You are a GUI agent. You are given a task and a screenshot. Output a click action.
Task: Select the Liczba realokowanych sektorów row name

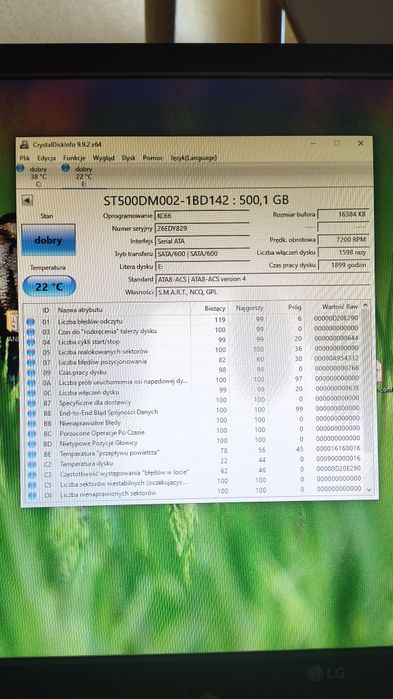[103, 351]
